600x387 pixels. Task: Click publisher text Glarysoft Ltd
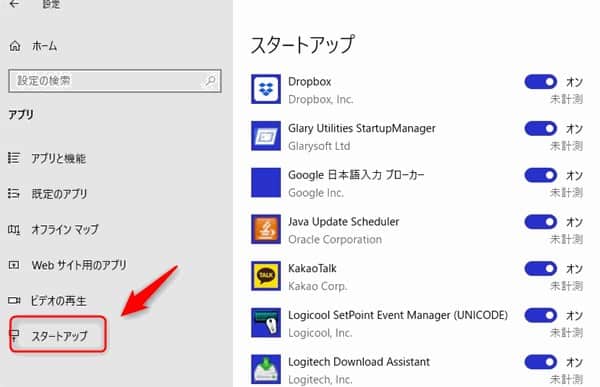point(319,146)
